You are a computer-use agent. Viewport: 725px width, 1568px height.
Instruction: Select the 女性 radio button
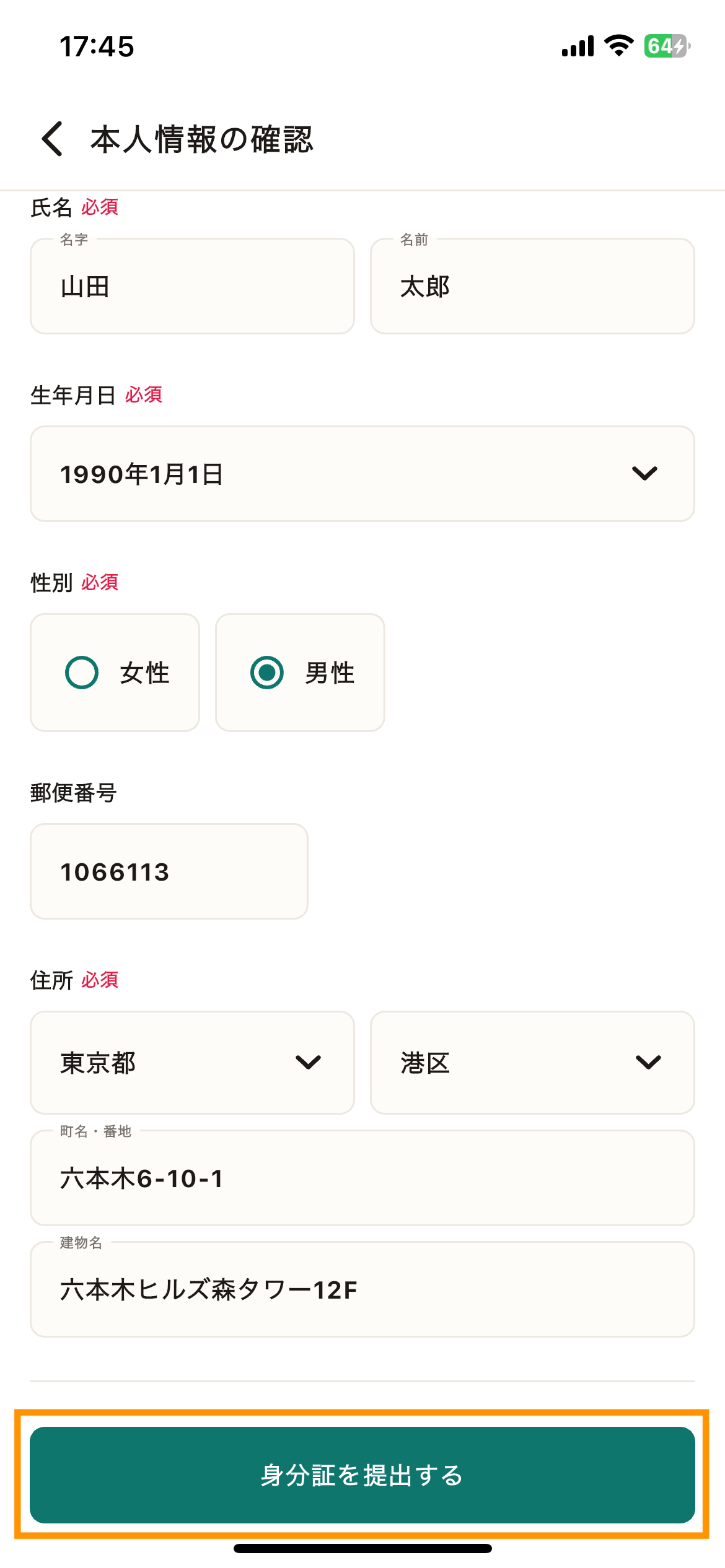click(82, 673)
